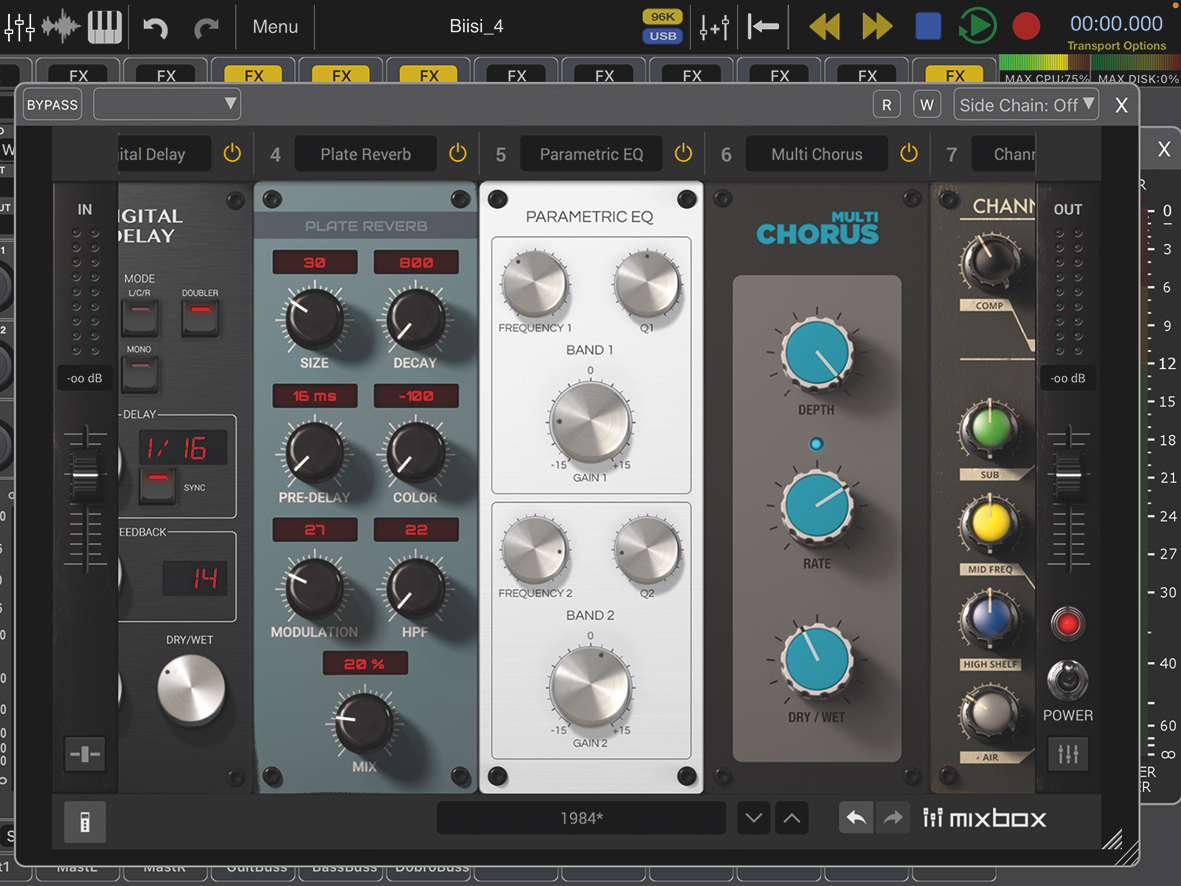Click the Plate Reverb DECAY knob
This screenshot has width=1181, height=886.
click(415, 319)
